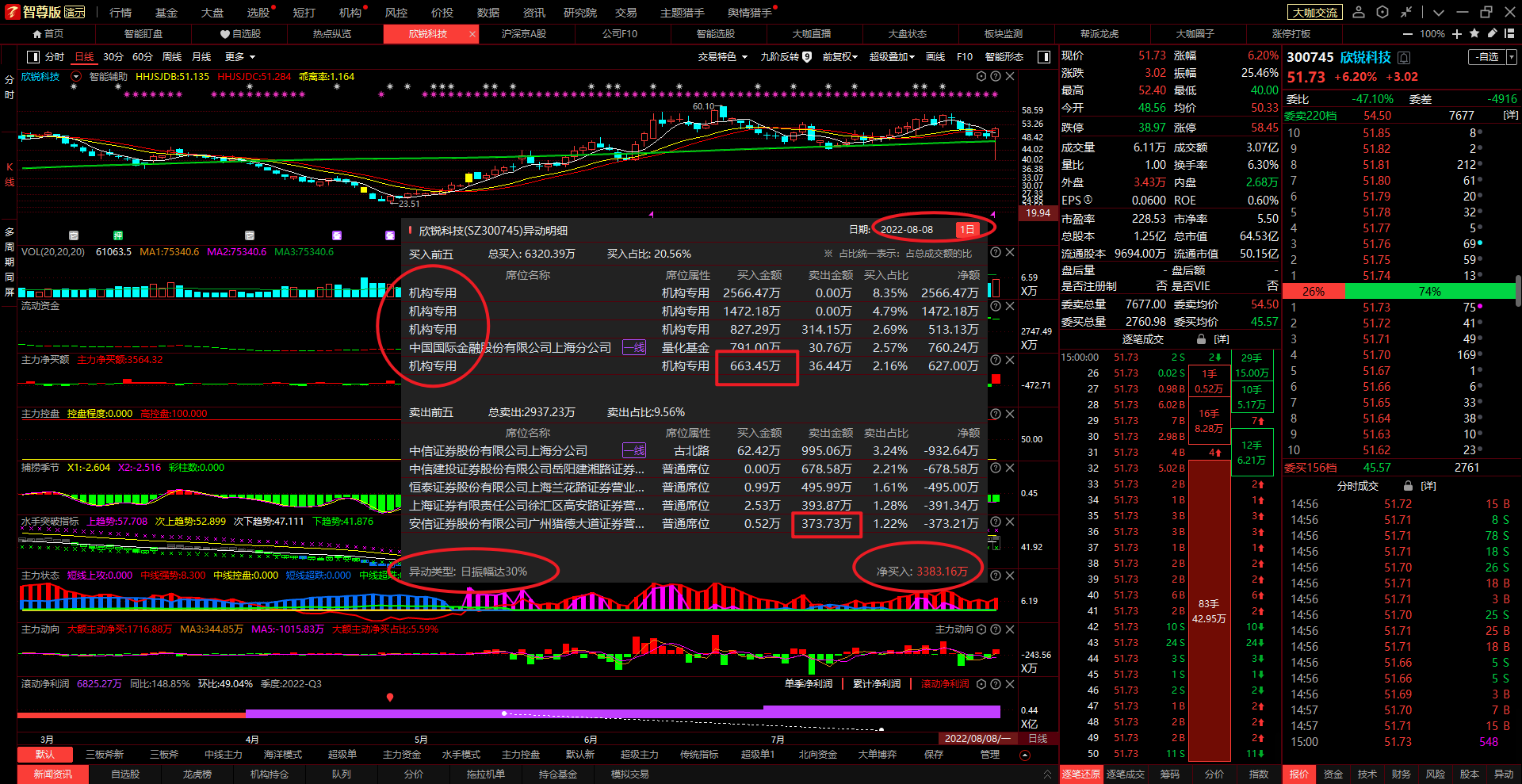Viewport: 1522px width, 784px height.
Task: Click the shrink window arrows icon
Action: (x=1406, y=12)
